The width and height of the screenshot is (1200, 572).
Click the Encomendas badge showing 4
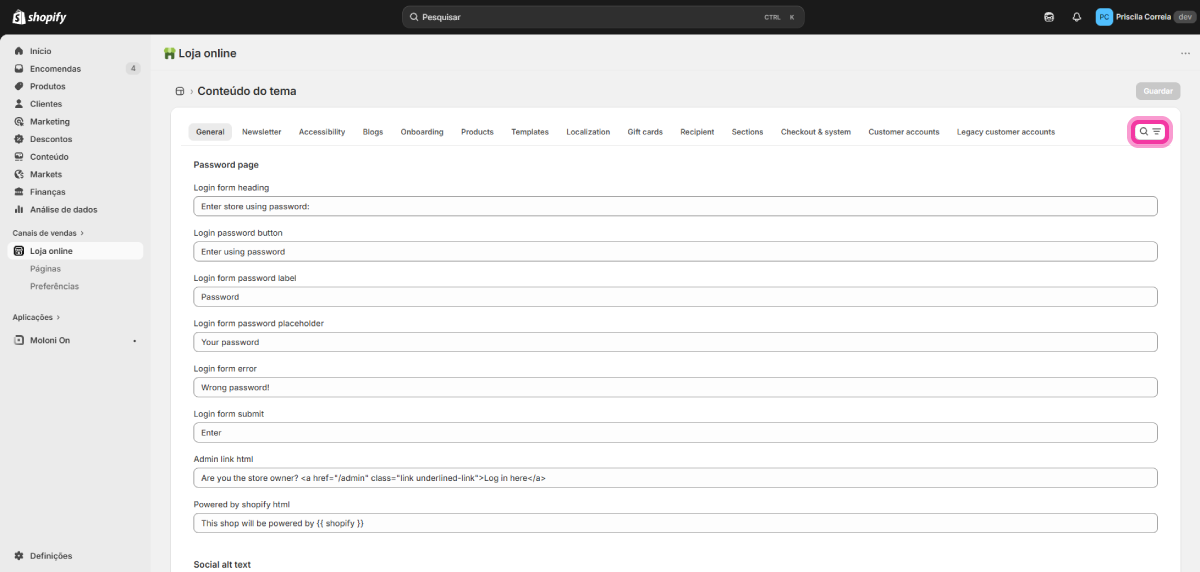pyautogui.click(x=133, y=69)
